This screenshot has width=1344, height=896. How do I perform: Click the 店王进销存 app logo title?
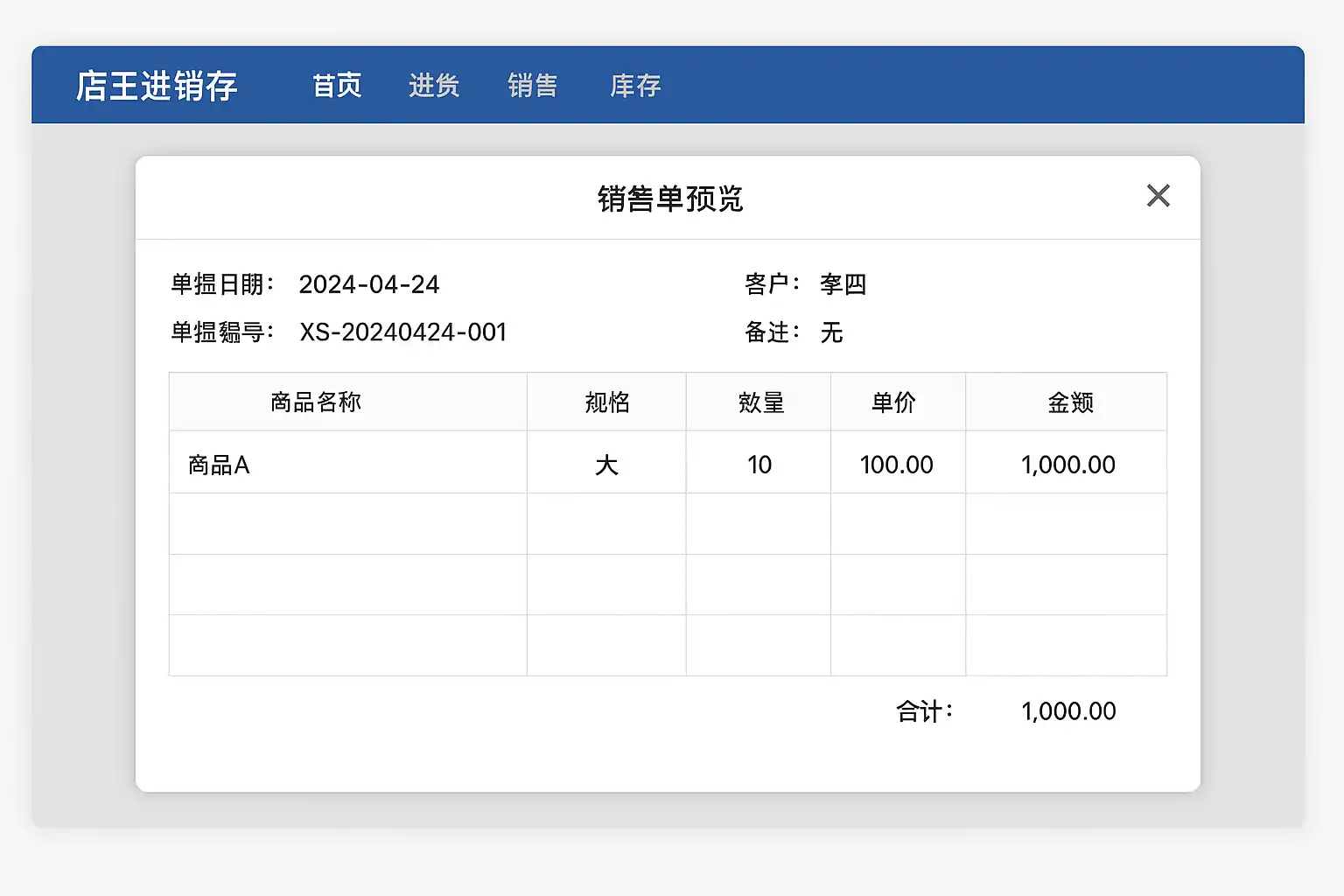[x=157, y=86]
